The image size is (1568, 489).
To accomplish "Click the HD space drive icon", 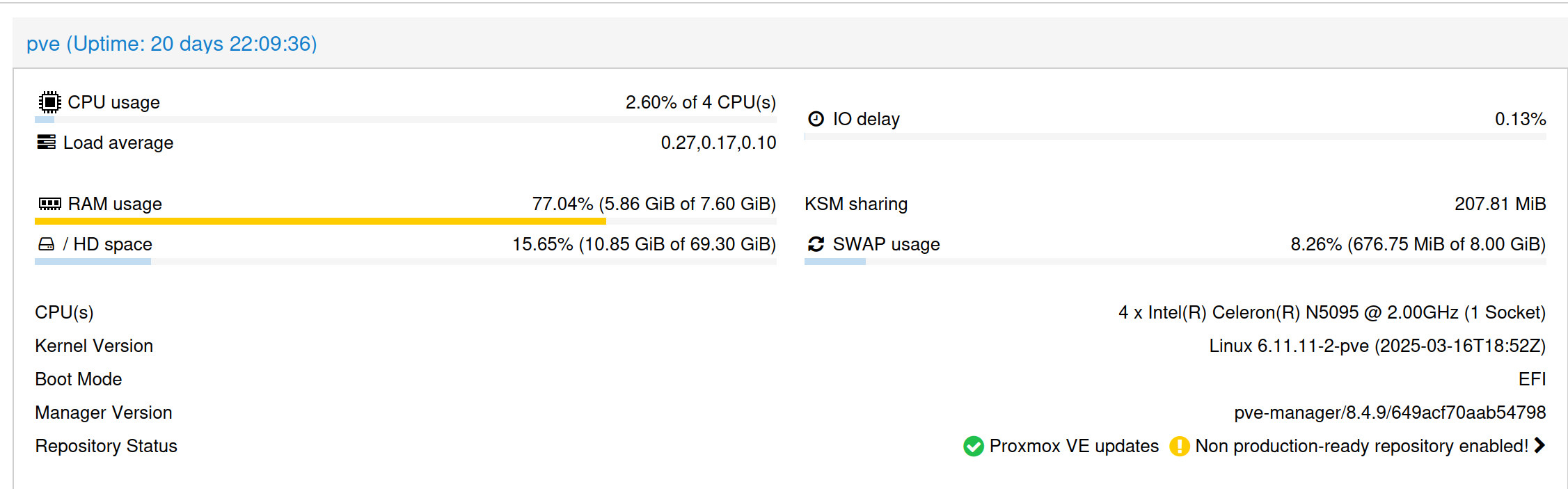I will point(46,244).
